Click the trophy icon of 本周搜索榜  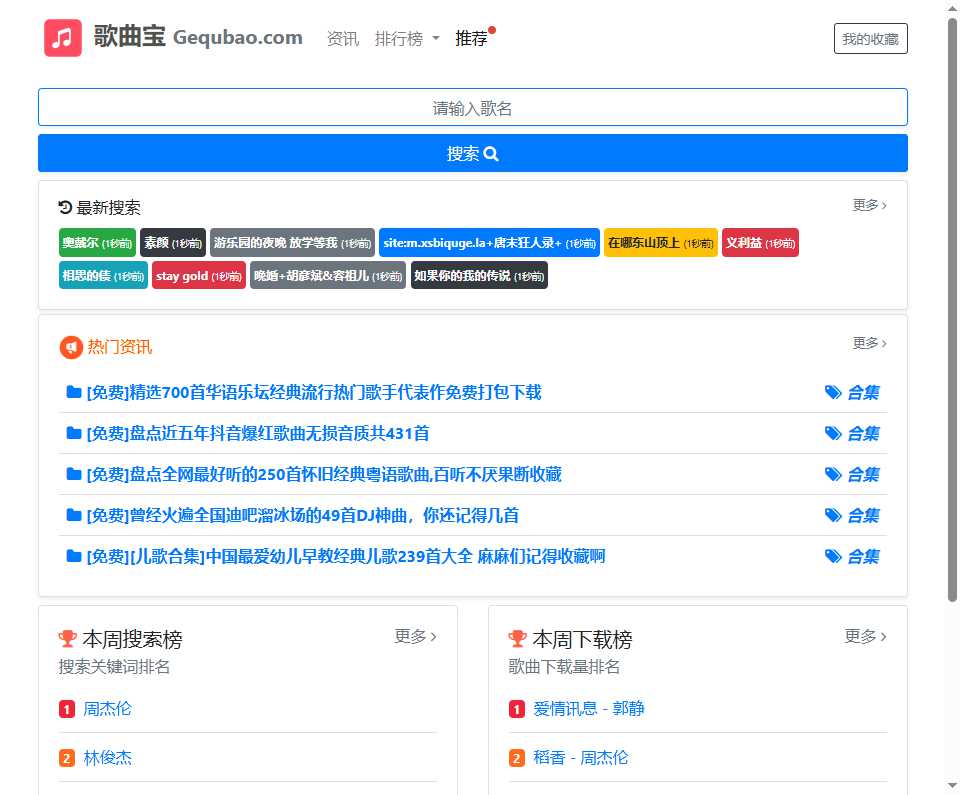click(x=68, y=637)
